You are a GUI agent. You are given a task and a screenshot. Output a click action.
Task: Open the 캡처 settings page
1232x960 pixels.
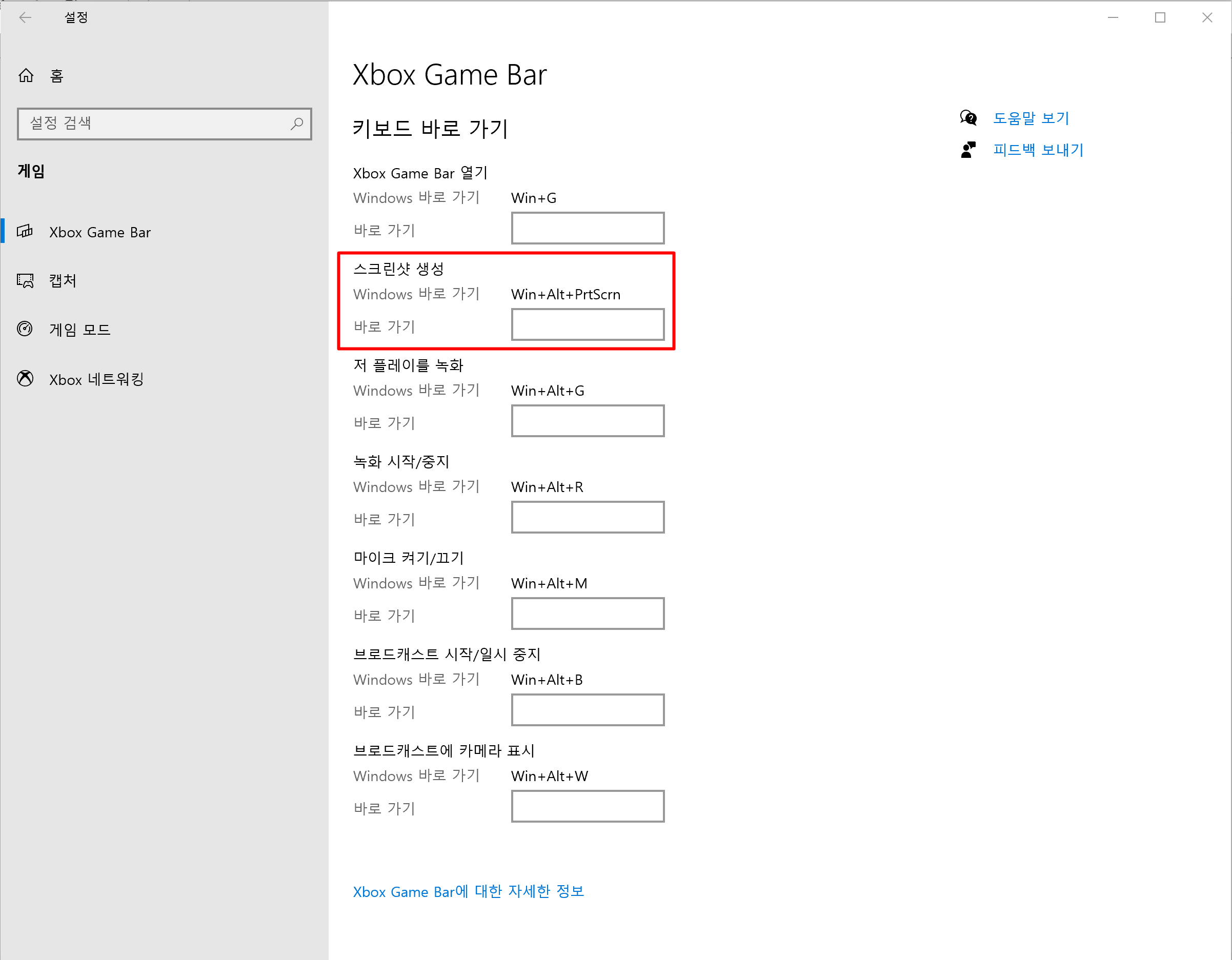(63, 280)
